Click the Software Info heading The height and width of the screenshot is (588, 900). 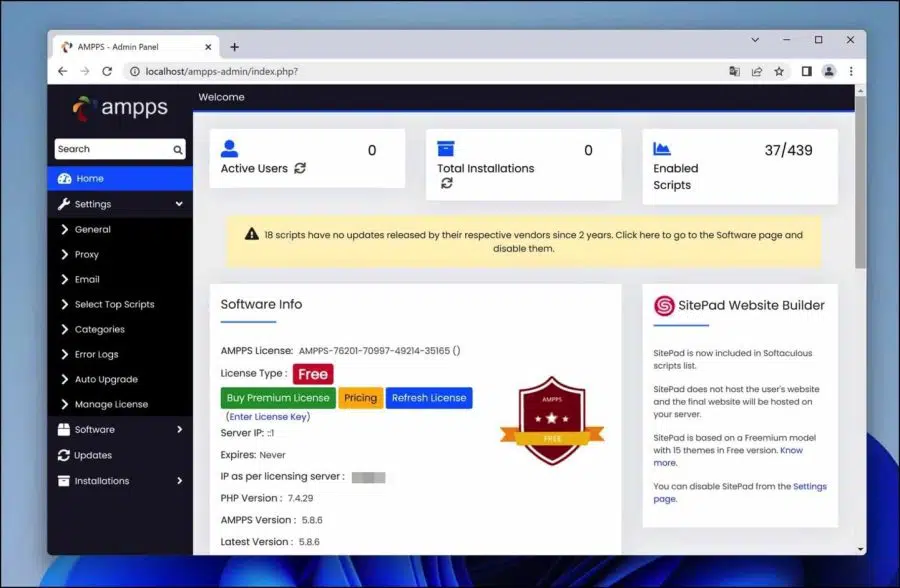[x=261, y=304]
